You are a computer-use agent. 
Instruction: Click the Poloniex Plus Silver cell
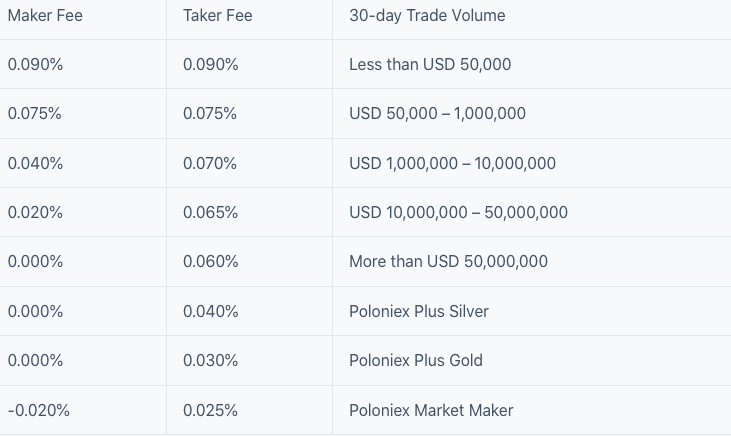tap(419, 311)
